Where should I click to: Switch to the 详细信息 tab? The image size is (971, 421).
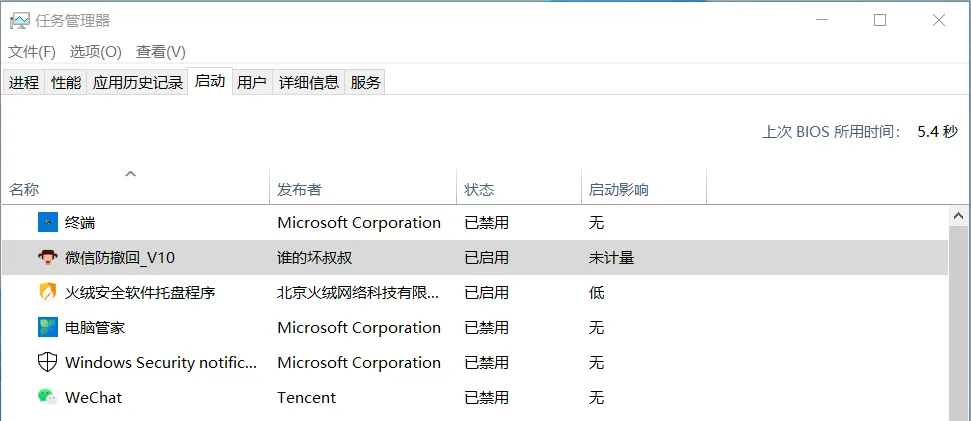(309, 82)
